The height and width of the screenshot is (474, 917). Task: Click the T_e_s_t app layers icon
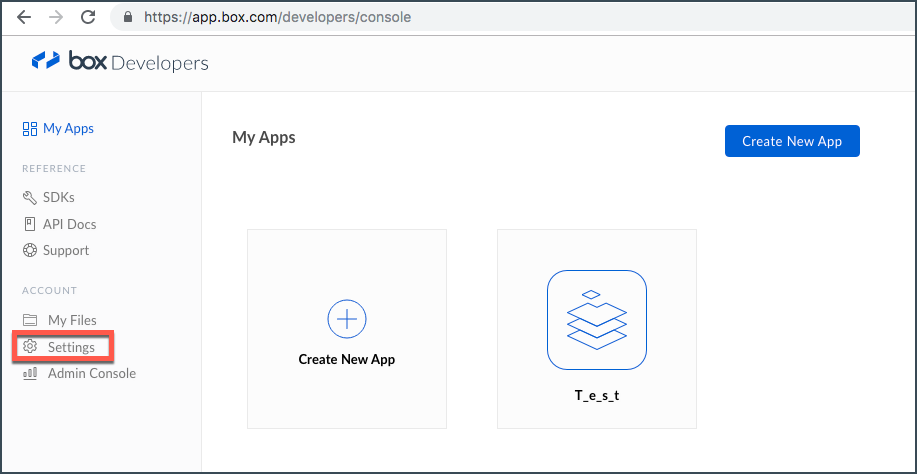tap(597, 320)
